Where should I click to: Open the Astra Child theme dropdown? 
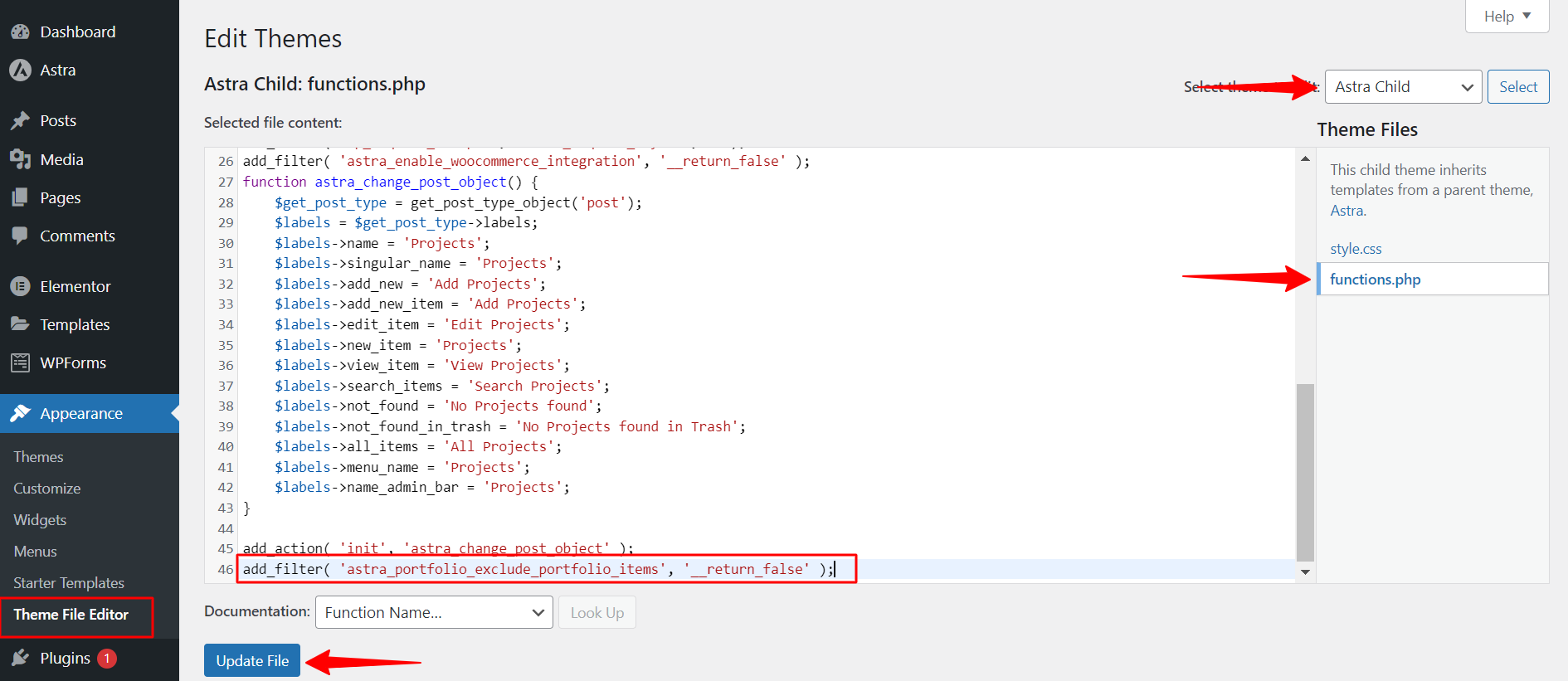pos(1403,87)
